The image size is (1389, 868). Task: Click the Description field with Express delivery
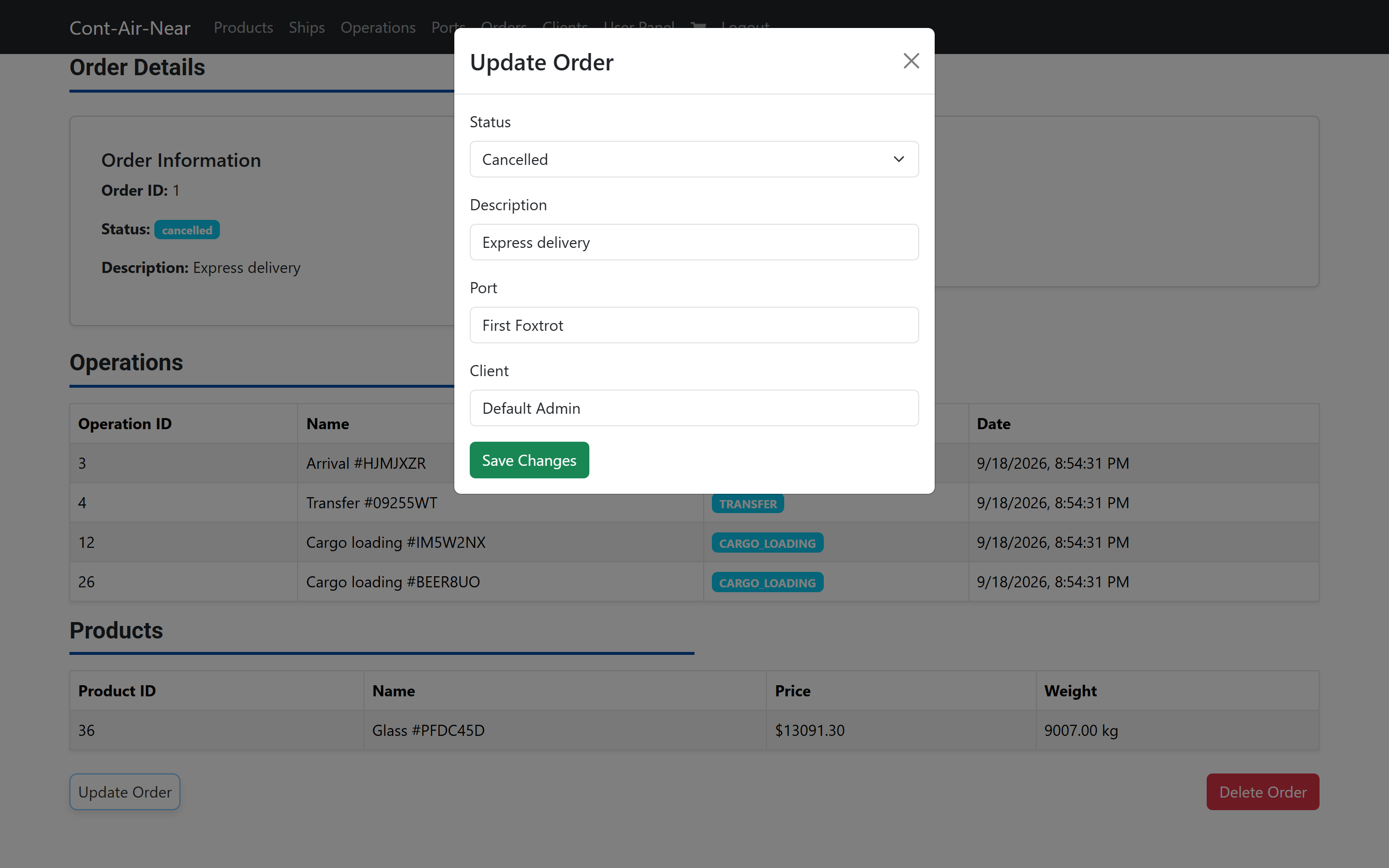(x=694, y=242)
